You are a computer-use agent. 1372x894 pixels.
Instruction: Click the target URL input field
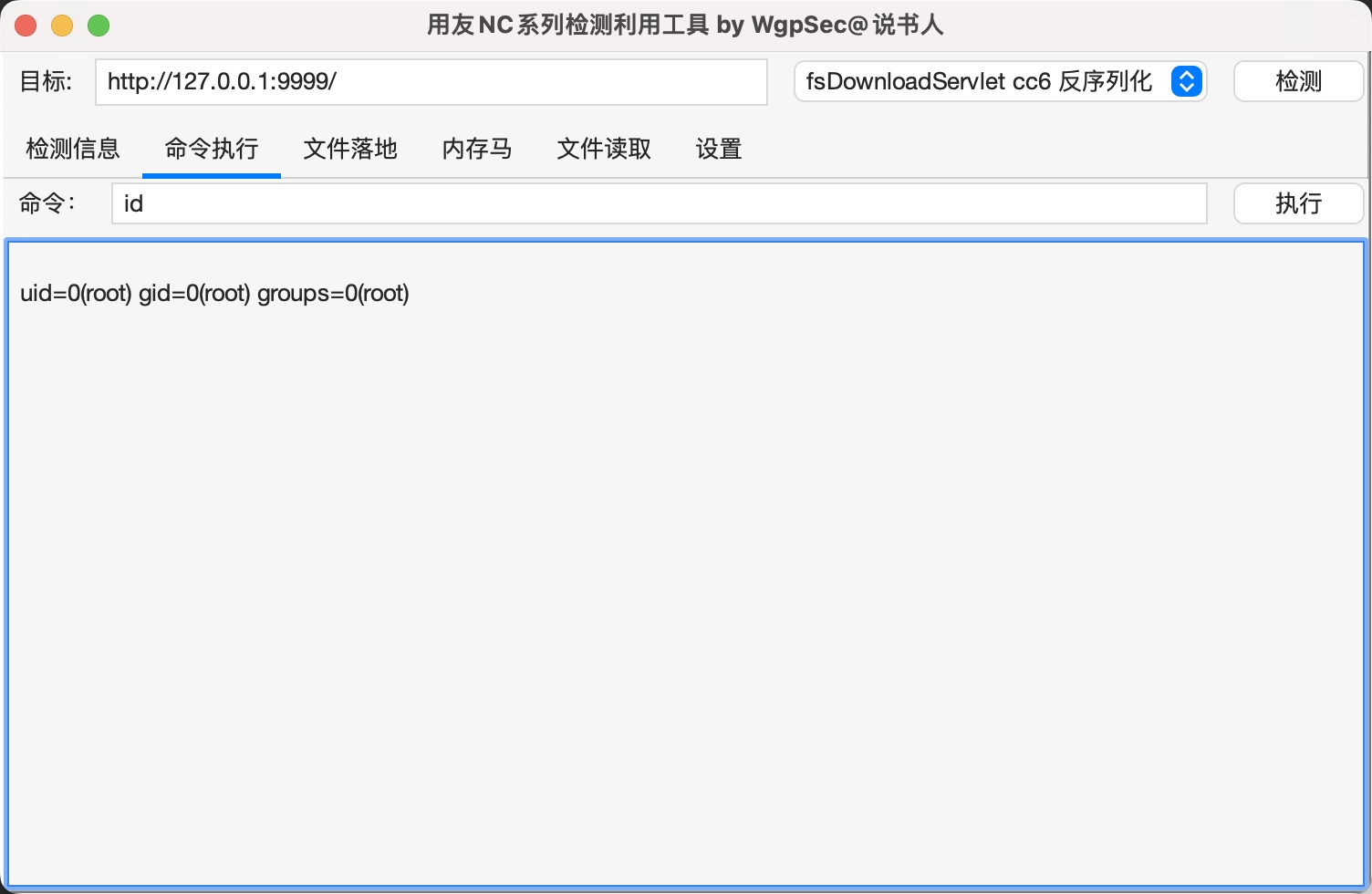431,81
